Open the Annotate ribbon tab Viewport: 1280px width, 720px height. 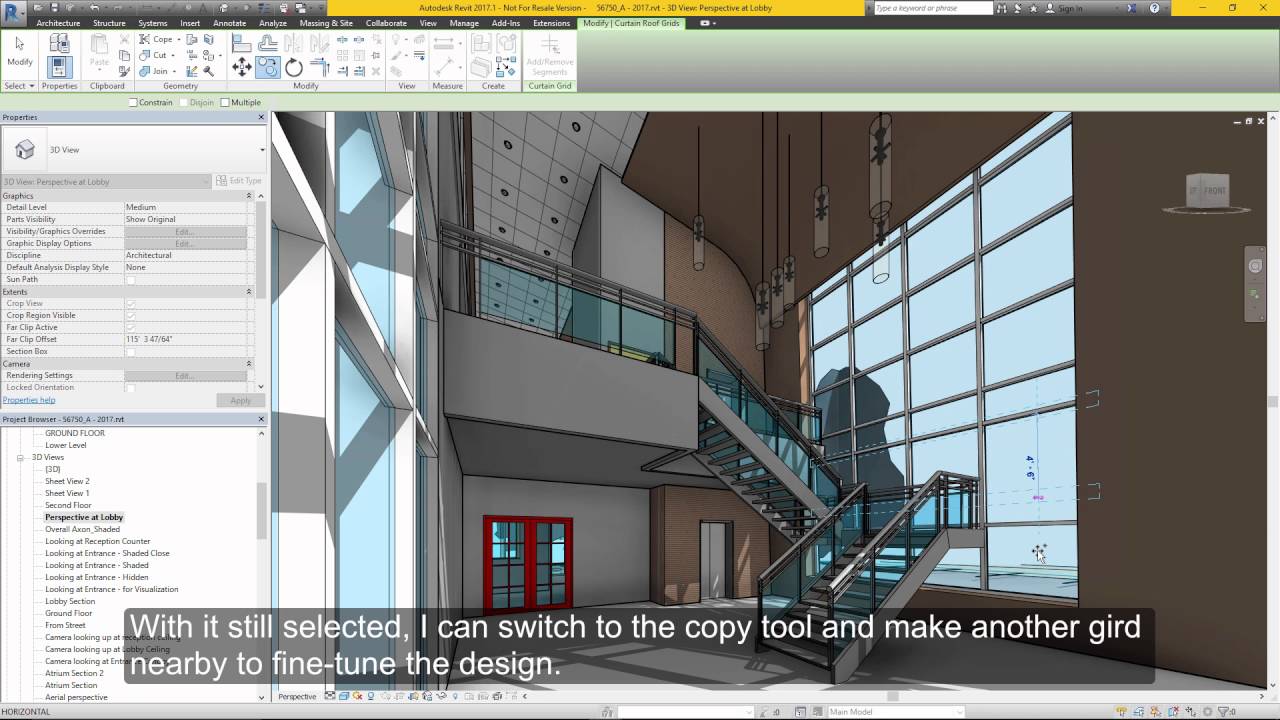pyautogui.click(x=229, y=22)
